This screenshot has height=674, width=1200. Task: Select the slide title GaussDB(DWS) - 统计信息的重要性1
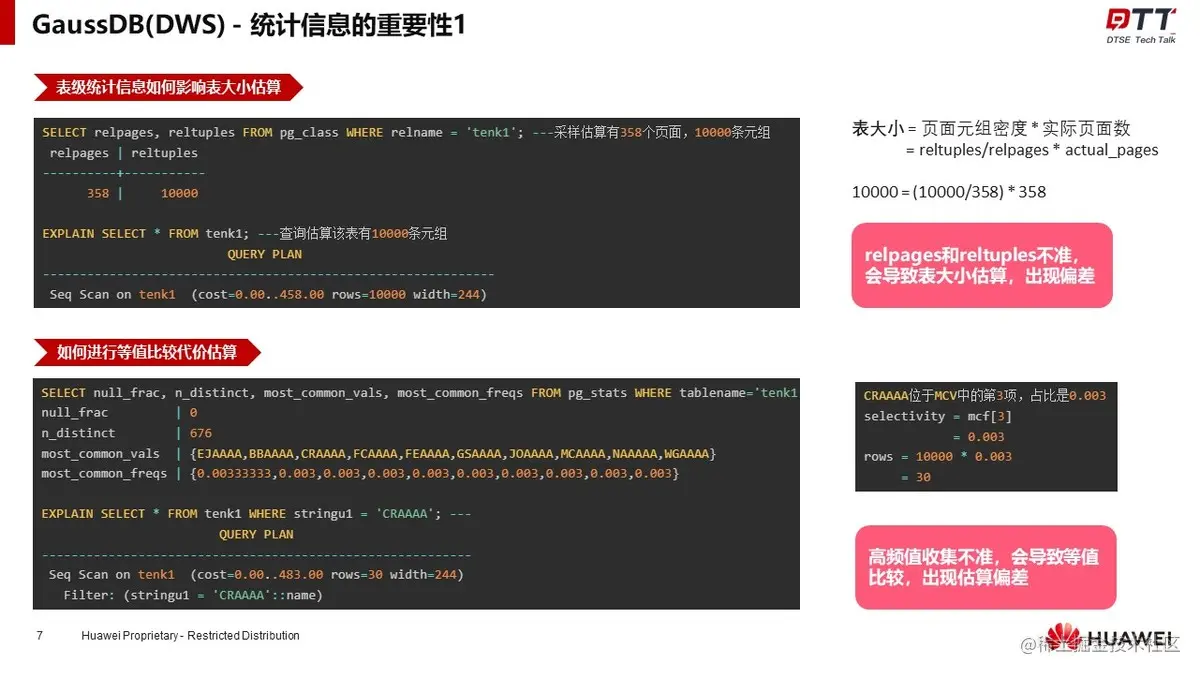250,24
